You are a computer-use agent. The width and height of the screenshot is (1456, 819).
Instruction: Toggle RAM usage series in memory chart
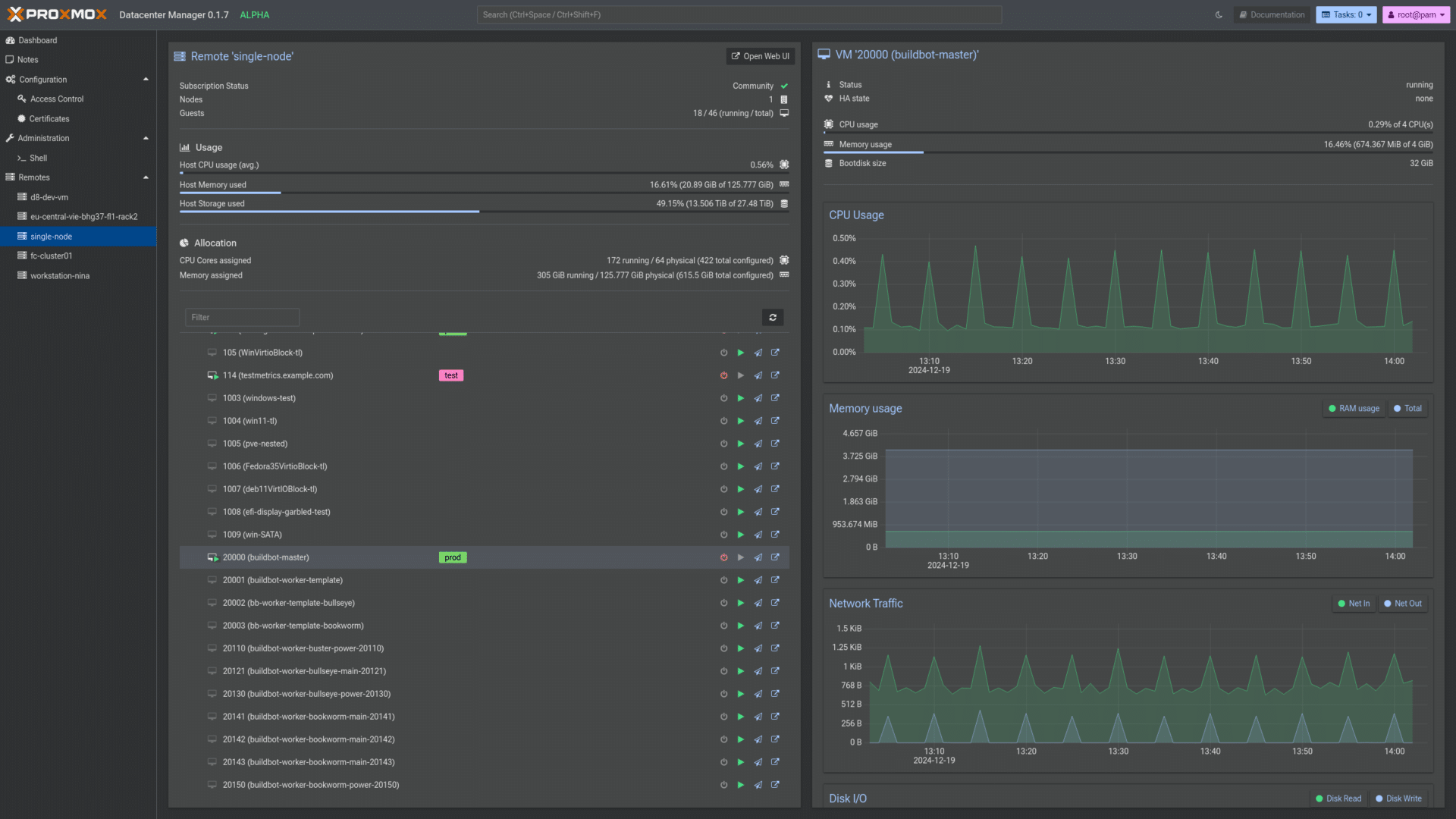(x=1354, y=409)
